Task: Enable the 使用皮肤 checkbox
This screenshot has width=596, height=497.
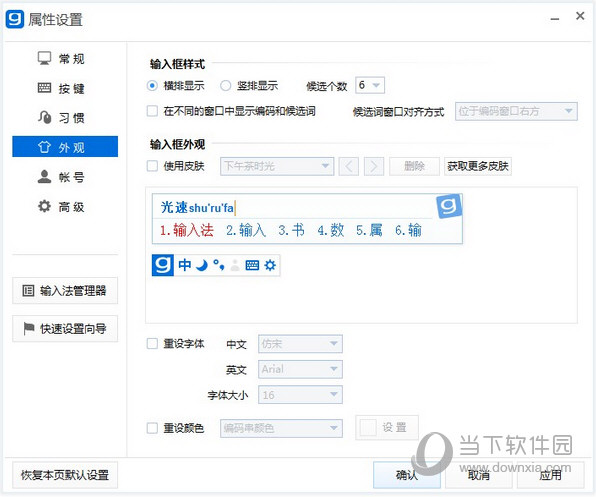Action: [152, 166]
